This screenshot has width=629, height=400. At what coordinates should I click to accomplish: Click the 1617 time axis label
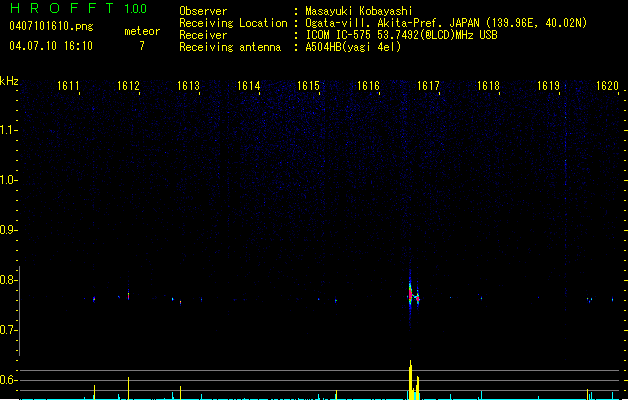pos(428,85)
